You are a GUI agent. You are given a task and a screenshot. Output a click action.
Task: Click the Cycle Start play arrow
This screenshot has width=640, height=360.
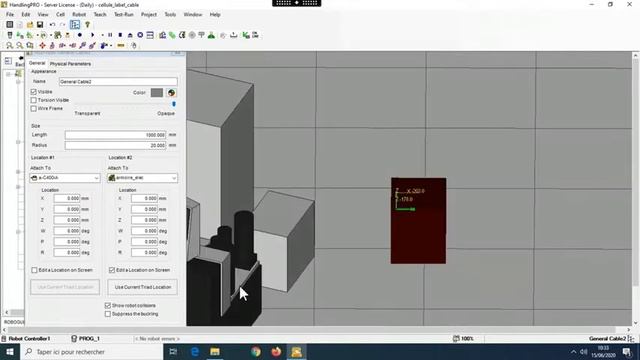click(x=93, y=35)
